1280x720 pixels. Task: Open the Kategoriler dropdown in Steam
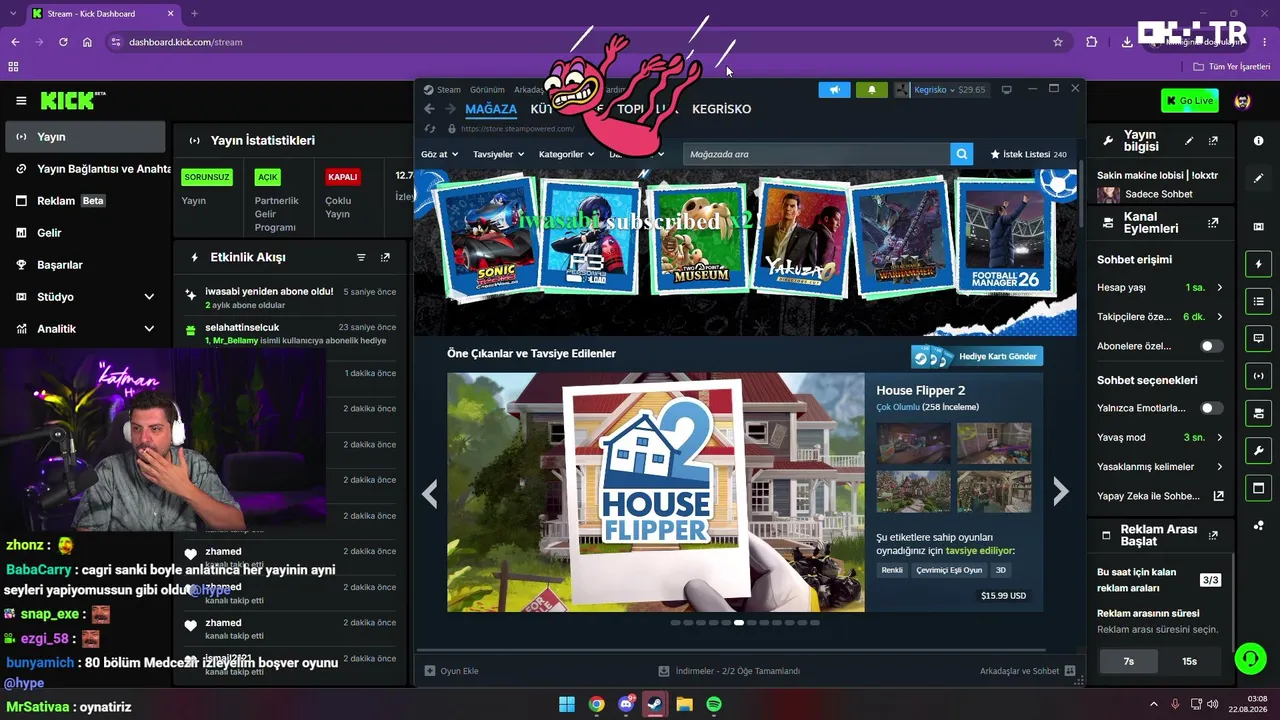click(x=566, y=154)
